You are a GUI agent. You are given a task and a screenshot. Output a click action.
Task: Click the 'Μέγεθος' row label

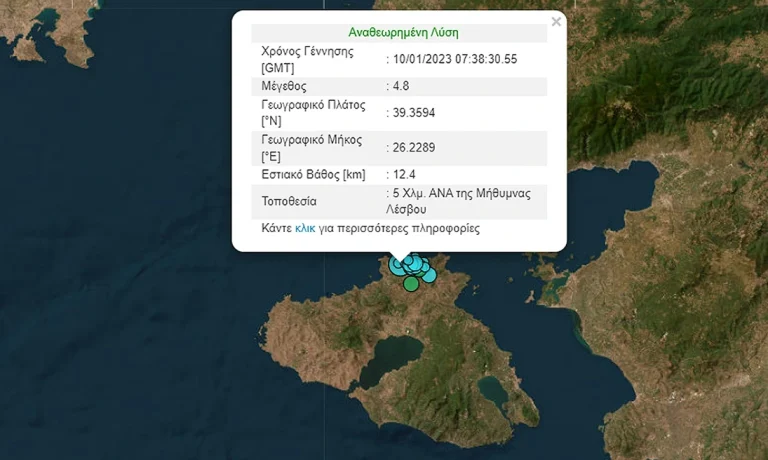(x=284, y=86)
